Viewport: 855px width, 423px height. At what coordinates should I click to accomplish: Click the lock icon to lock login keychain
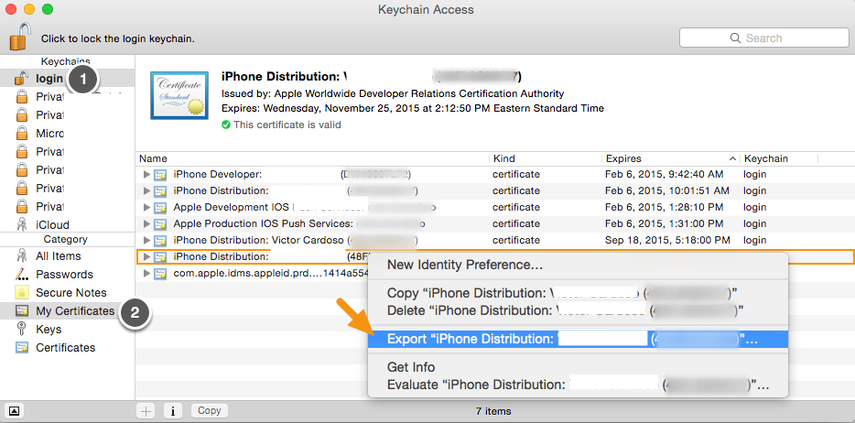point(18,38)
